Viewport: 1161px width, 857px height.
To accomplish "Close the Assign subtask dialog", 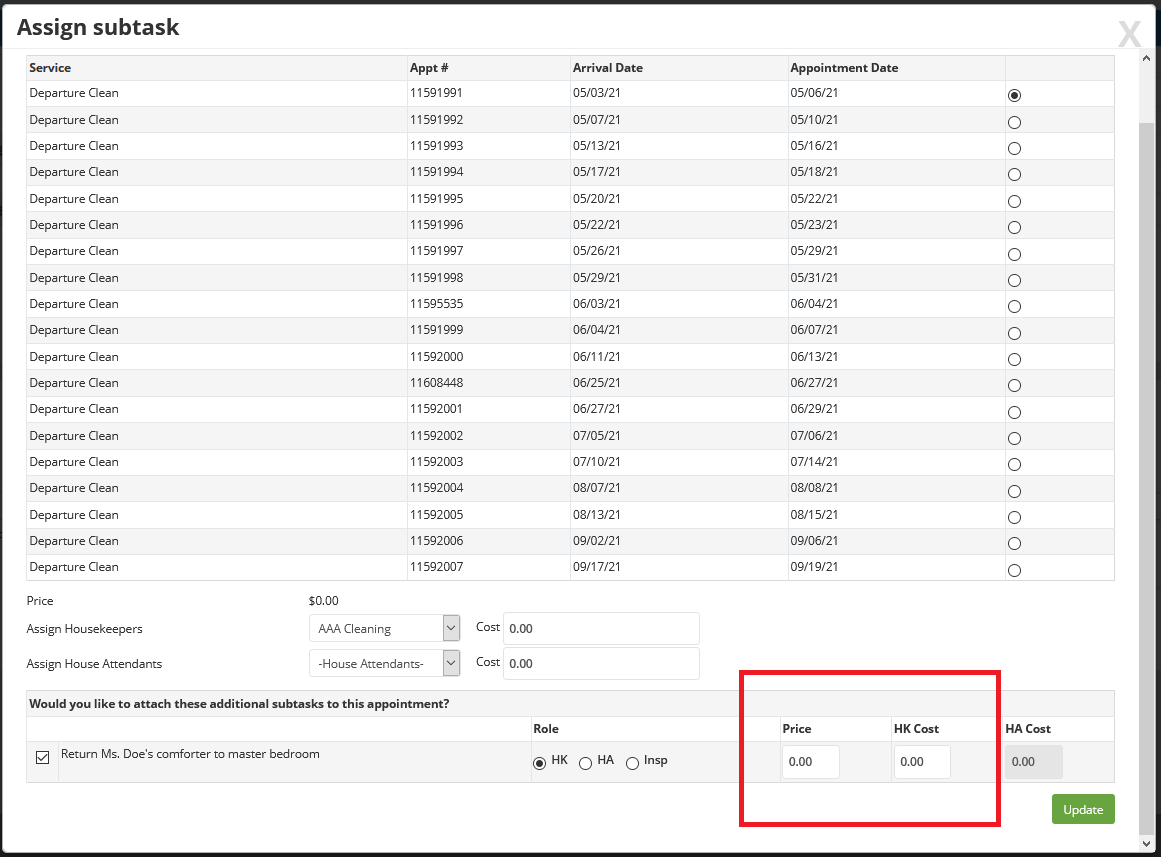I will [1129, 34].
